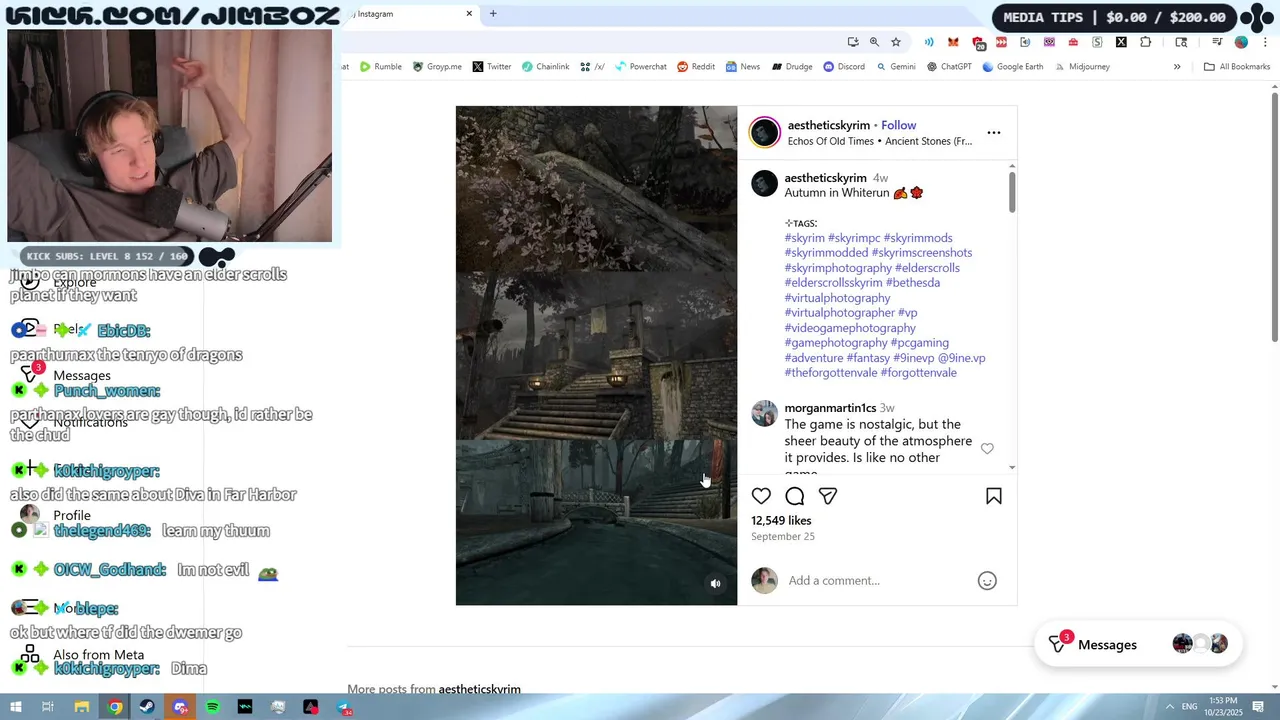Open the Discord bookmark
The image size is (1280, 720).
click(844, 67)
